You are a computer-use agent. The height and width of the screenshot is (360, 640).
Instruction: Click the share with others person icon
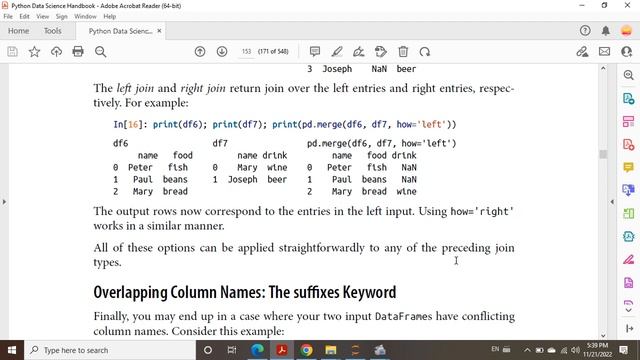(x=627, y=51)
